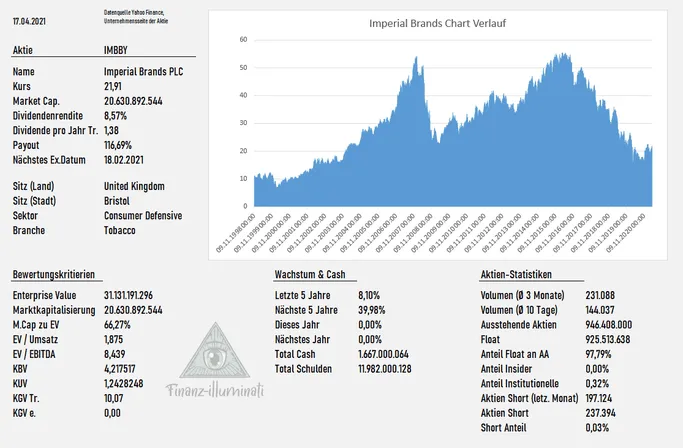This screenshot has height=448, width=683.
Task: Select the 'Anteil Insider' row label
Action: click(506, 369)
